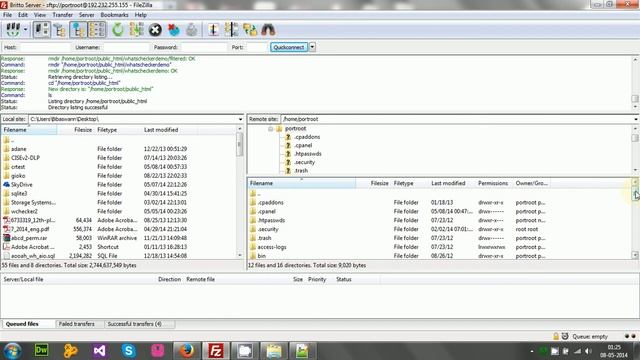The width and height of the screenshot is (640, 360).
Task: Click the speed limit icon beside Queue: empty
Action: pos(565,336)
